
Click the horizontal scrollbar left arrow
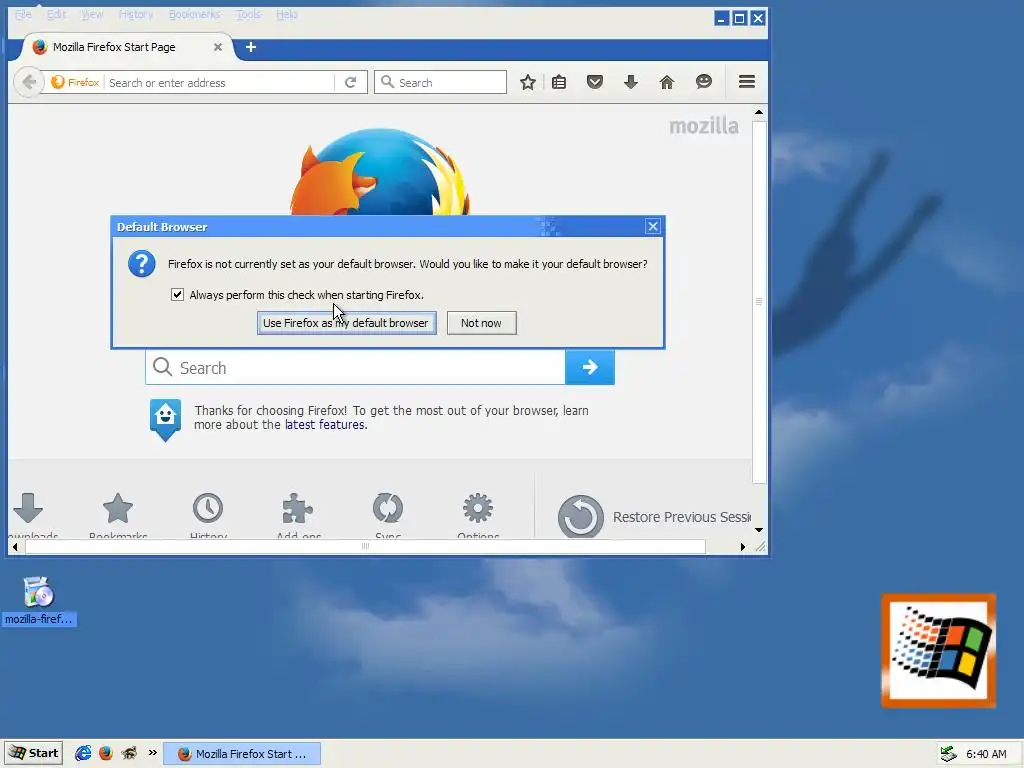coord(15,547)
